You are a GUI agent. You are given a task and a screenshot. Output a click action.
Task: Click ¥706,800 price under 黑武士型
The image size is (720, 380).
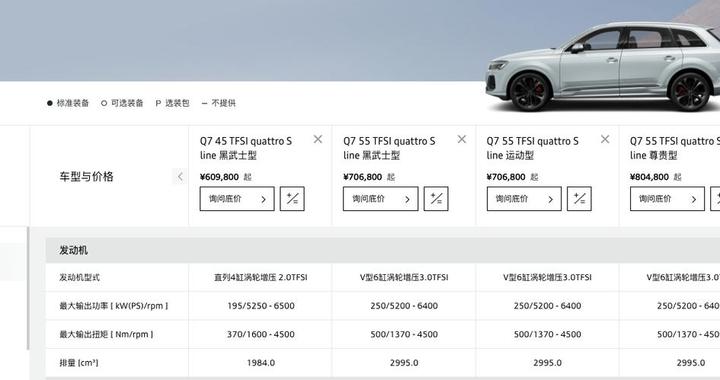tap(363, 177)
